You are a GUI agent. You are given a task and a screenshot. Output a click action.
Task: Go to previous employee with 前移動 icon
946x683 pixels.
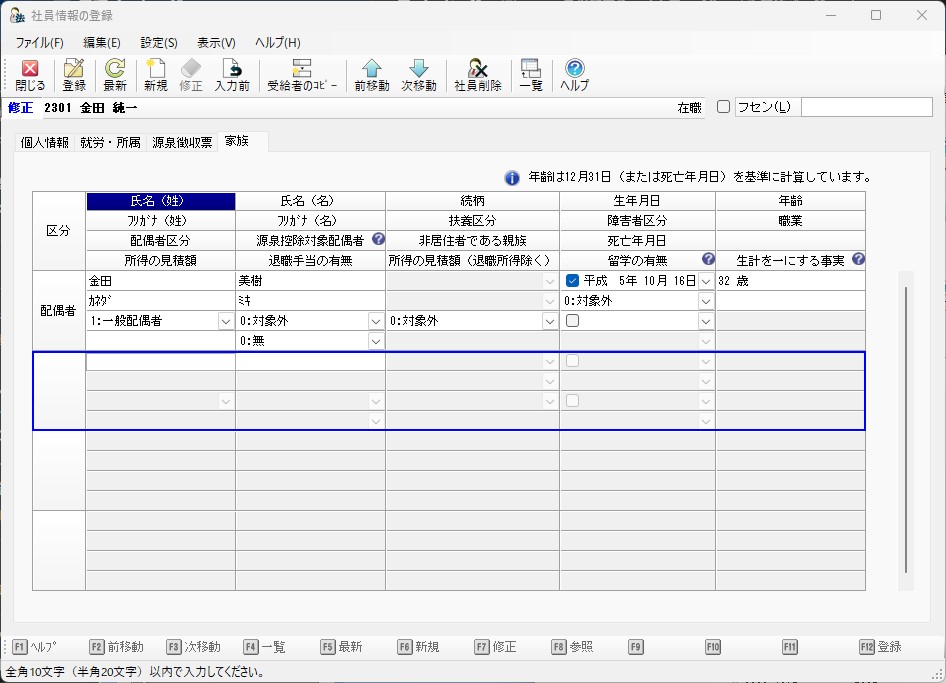(x=372, y=75)
